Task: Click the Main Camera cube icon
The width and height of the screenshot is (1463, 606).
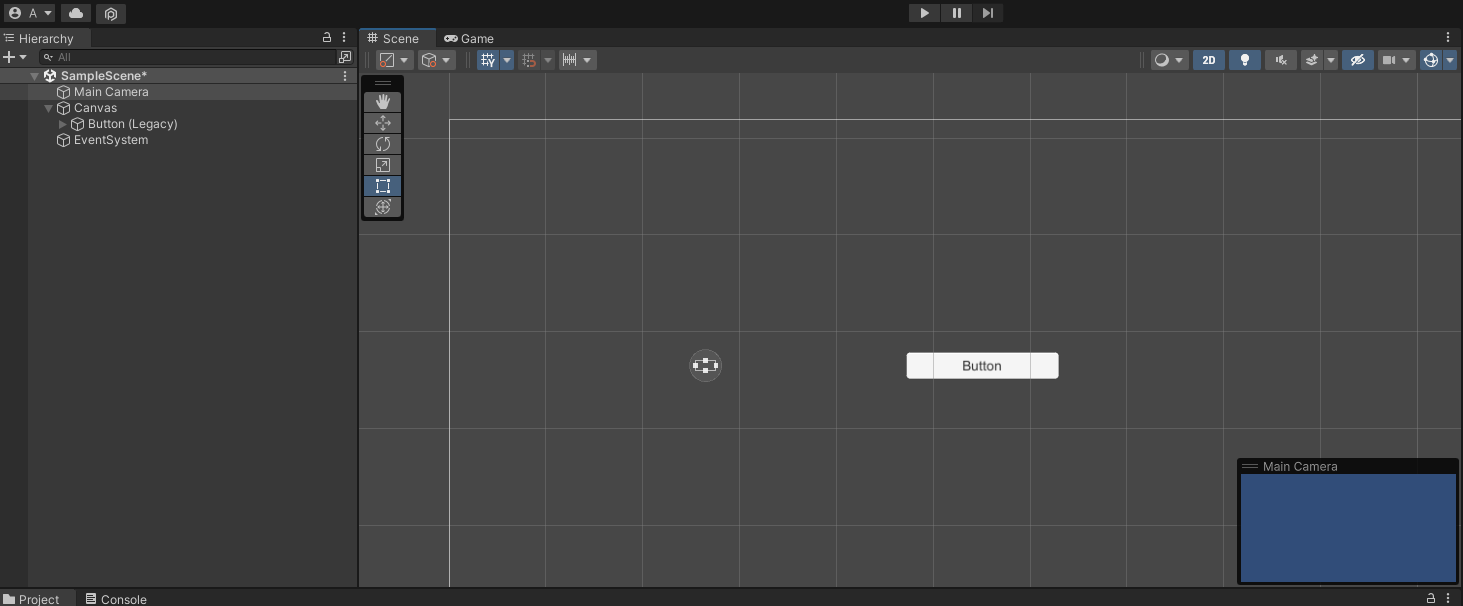Action: (63, 92)
